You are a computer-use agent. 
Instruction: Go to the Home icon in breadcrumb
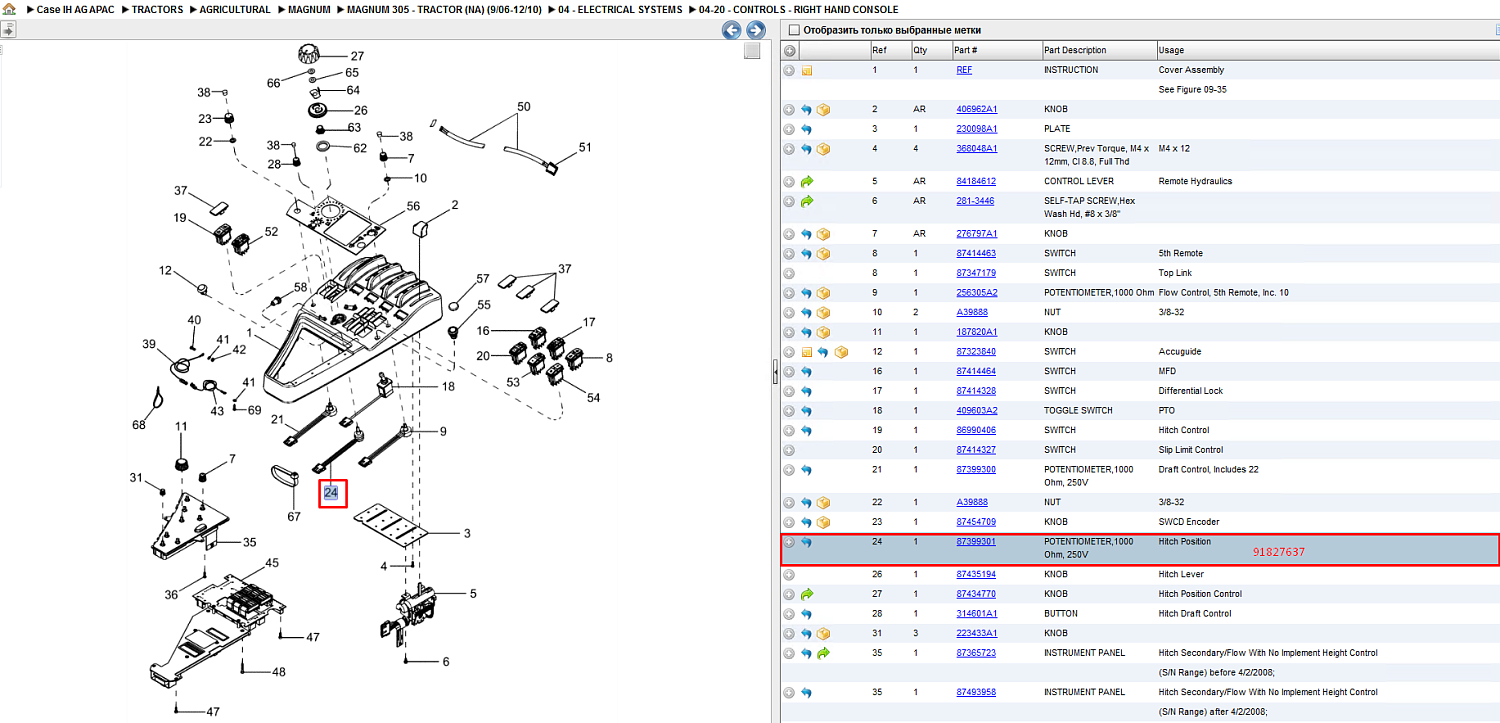tap(8, 9)
